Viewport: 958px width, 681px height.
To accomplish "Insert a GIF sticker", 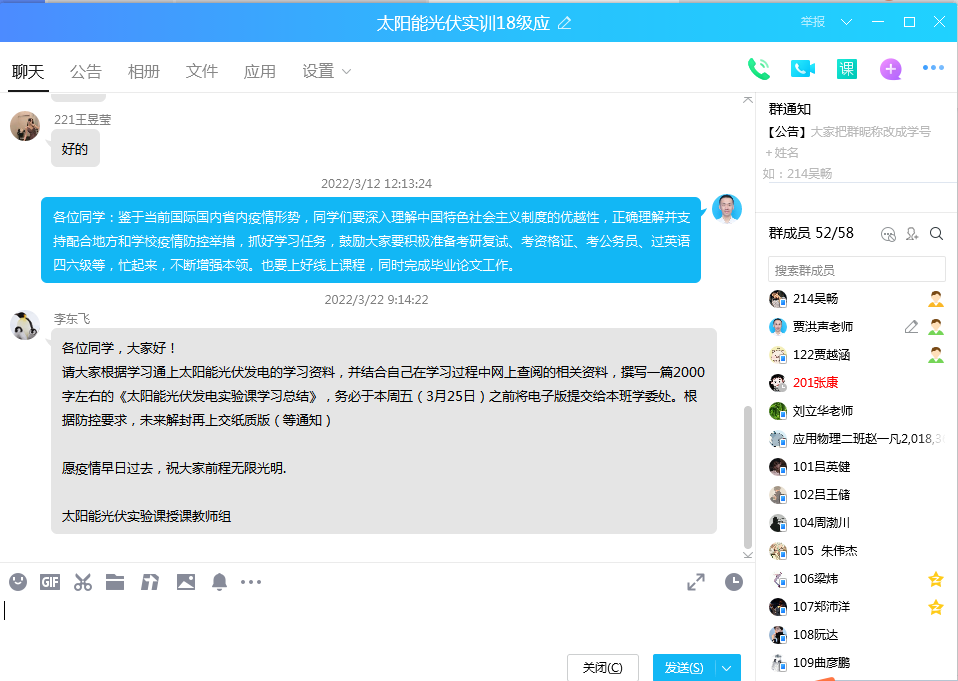I will (x=50, y=582).
